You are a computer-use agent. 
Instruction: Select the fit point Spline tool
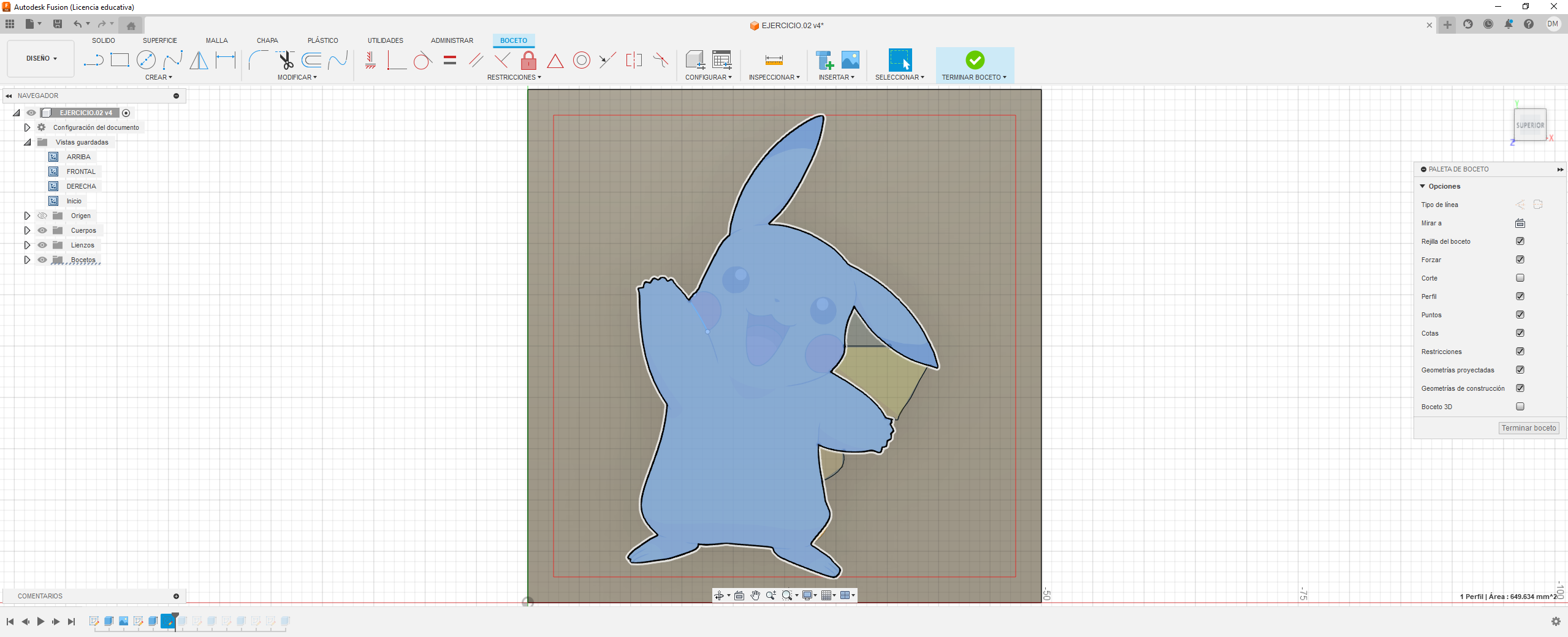(x=173, y=60)
